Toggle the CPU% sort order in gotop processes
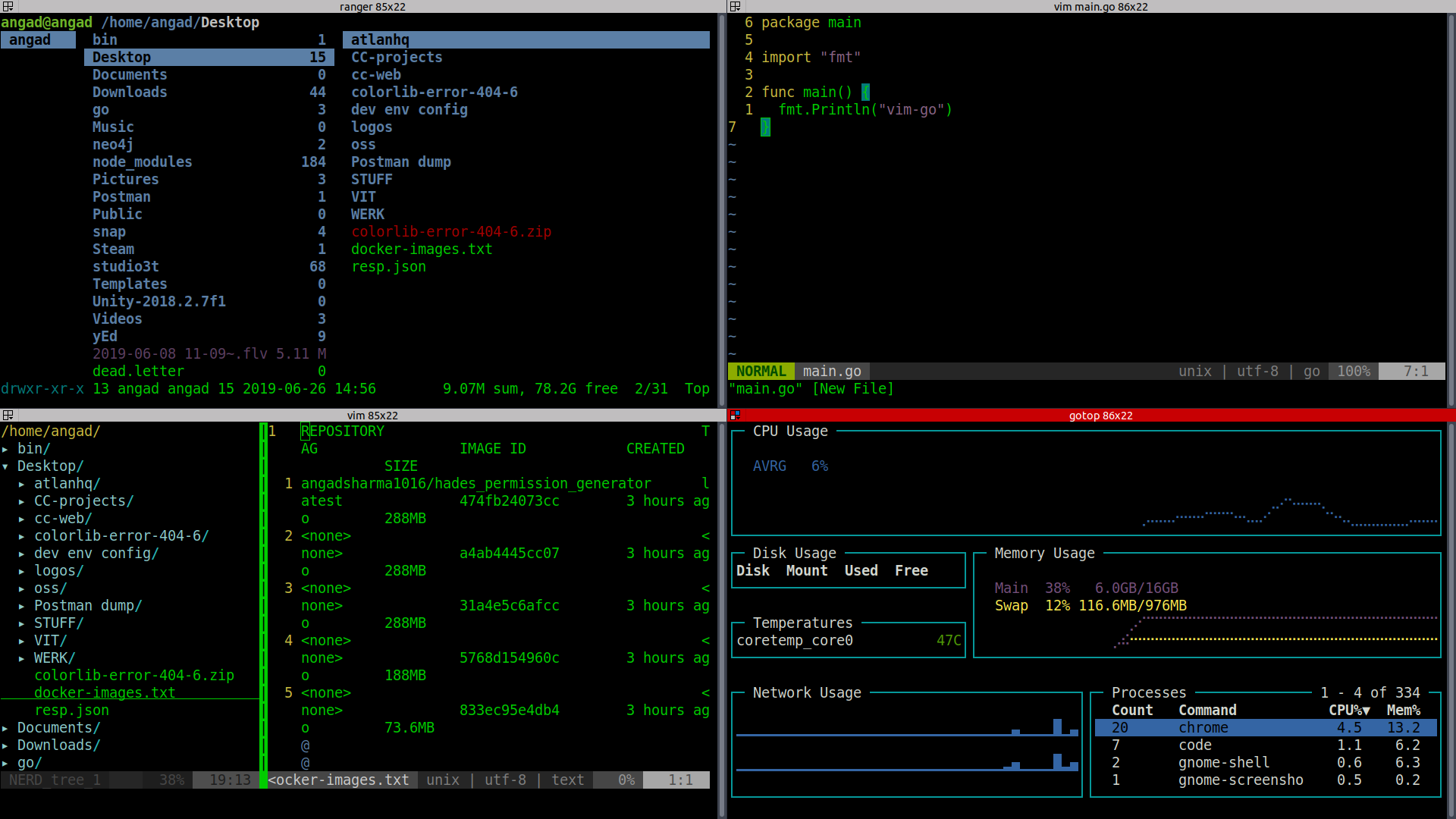1456x819 pixels. point(1349,710)
